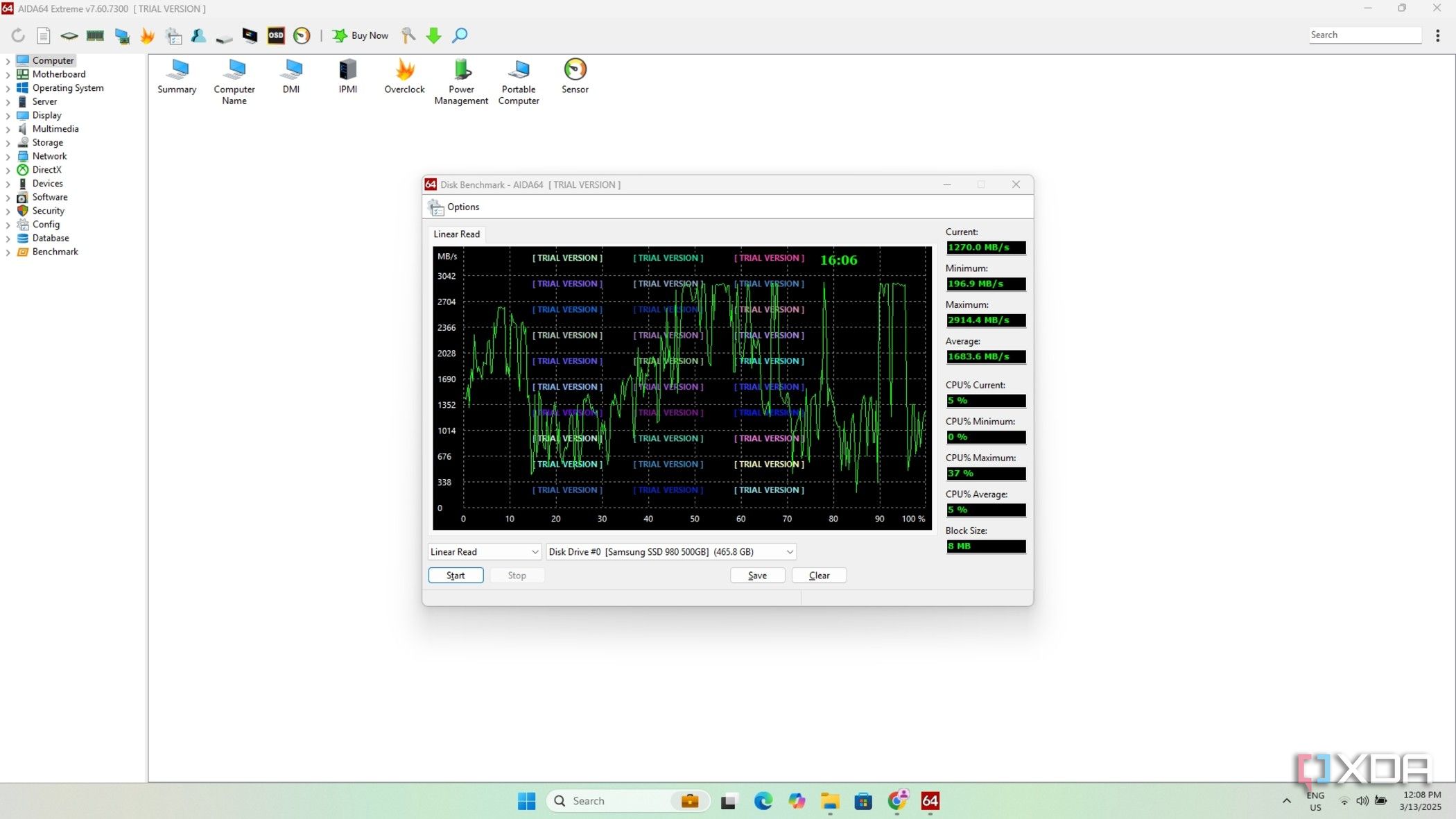Open the Report document icon in toolbar
The width and height of the screenshot is (1456, 819).
coord(44,35)
